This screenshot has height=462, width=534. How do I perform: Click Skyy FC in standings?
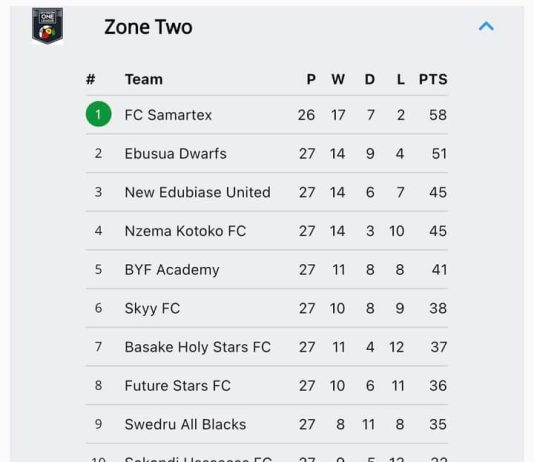click(152, 308)
